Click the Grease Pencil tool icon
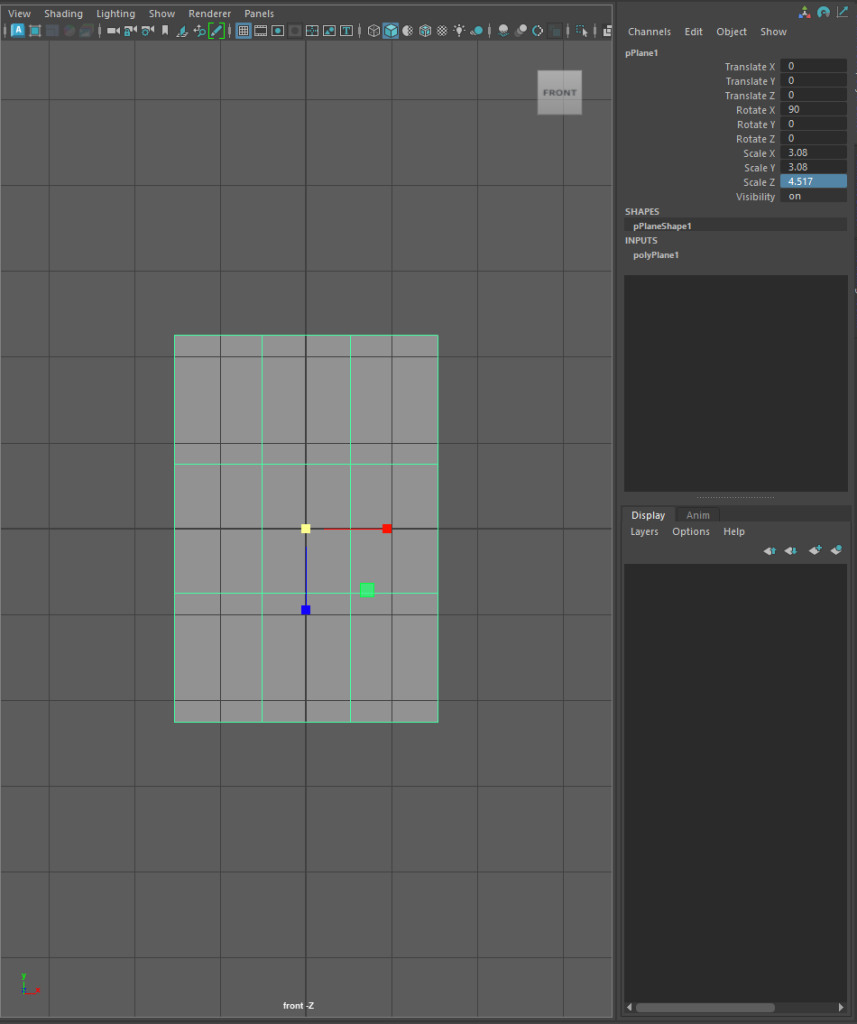857x1024 pixels. [x=215, y=31]
